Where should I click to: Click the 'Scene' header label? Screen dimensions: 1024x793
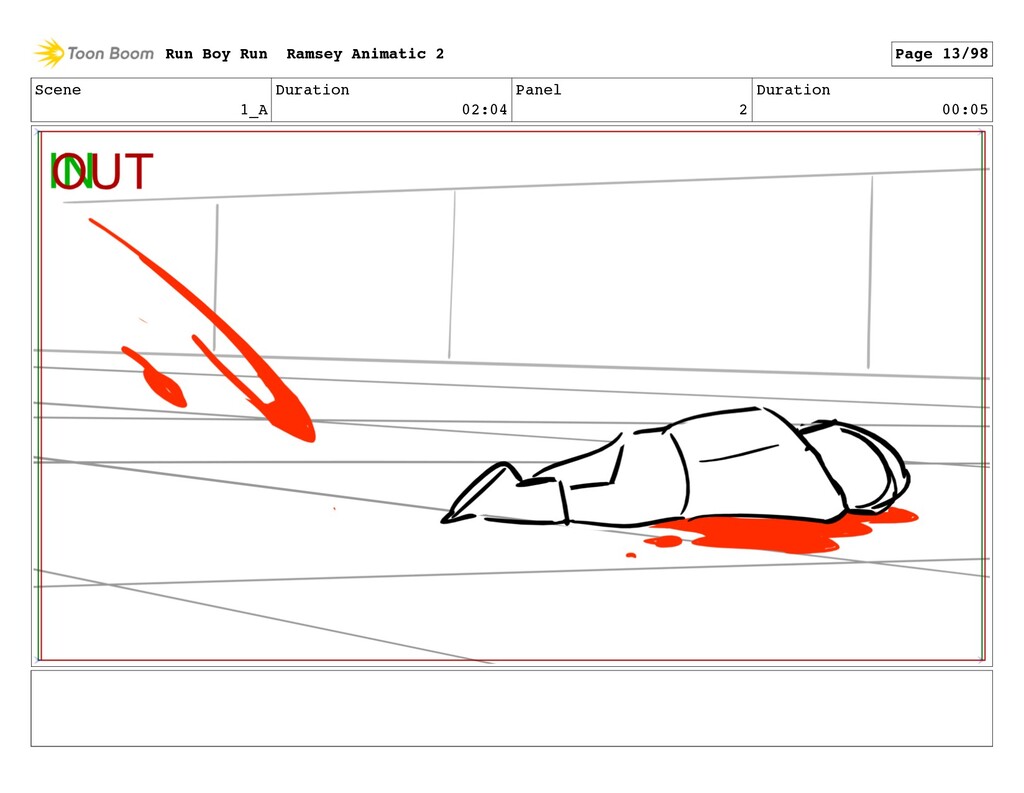click(x=58, y=89)
